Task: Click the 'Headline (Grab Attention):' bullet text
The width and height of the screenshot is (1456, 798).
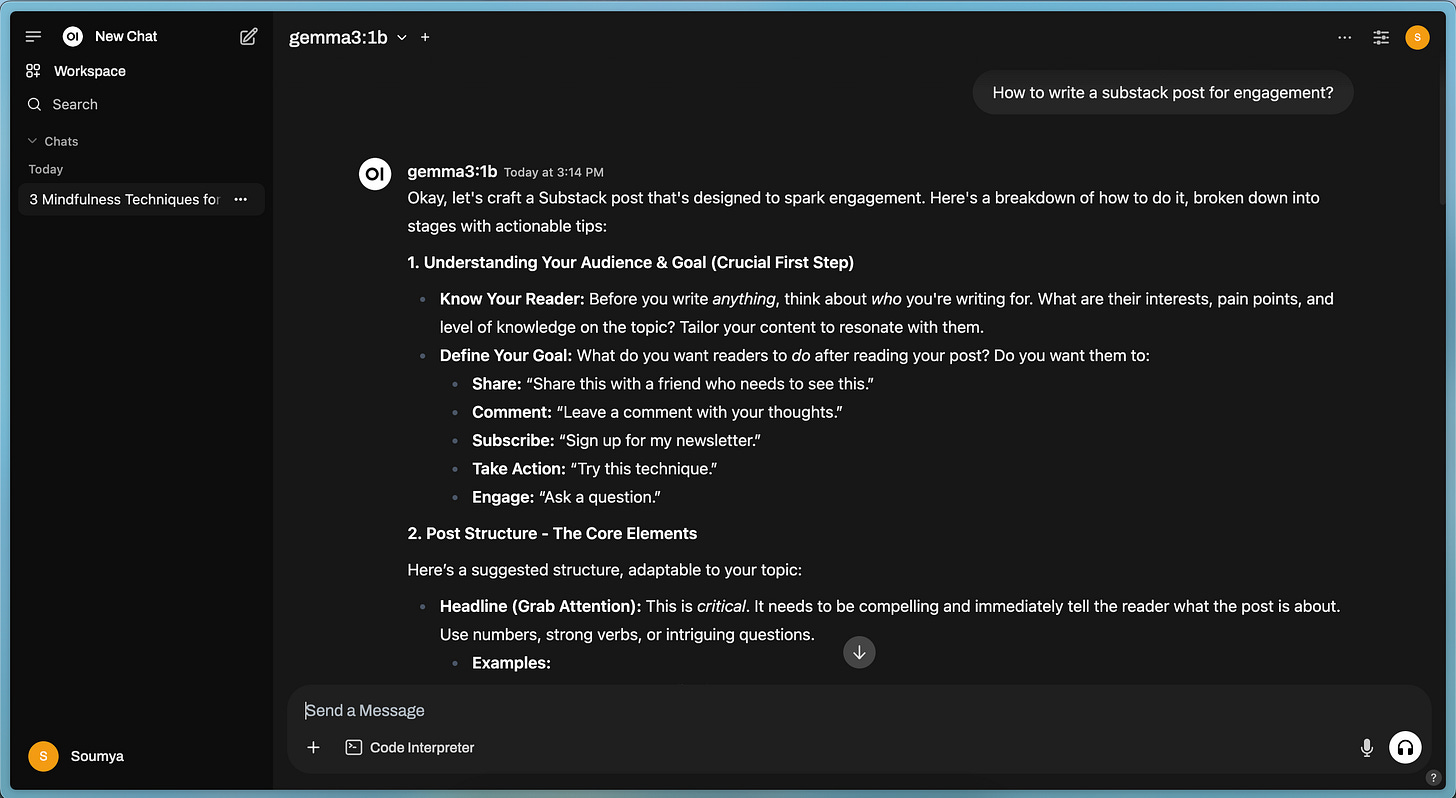Action: [540, 606]
